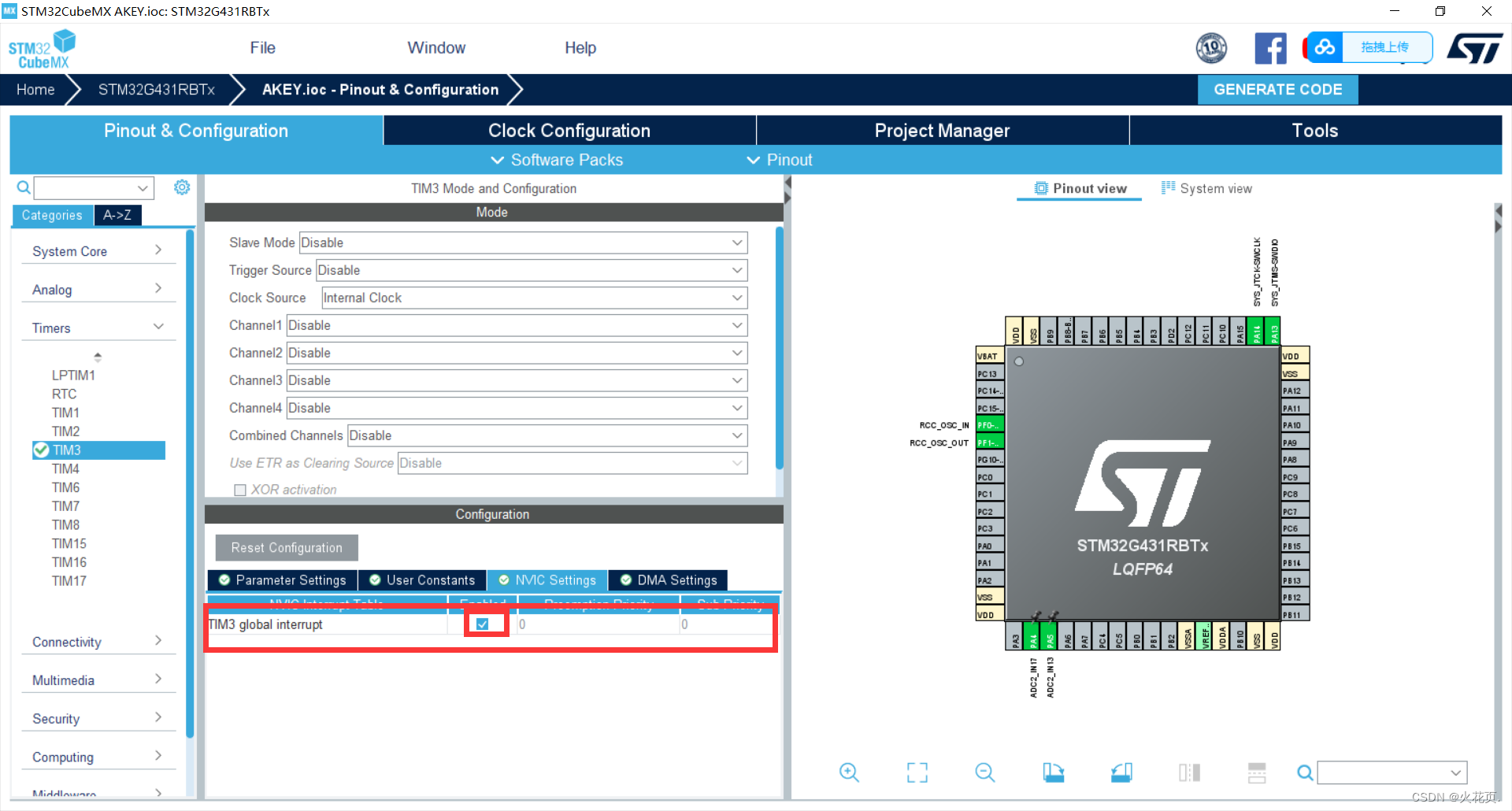Open the Trigger Source dropdown
Screen dimensions: 1512x811
point(532,270)
